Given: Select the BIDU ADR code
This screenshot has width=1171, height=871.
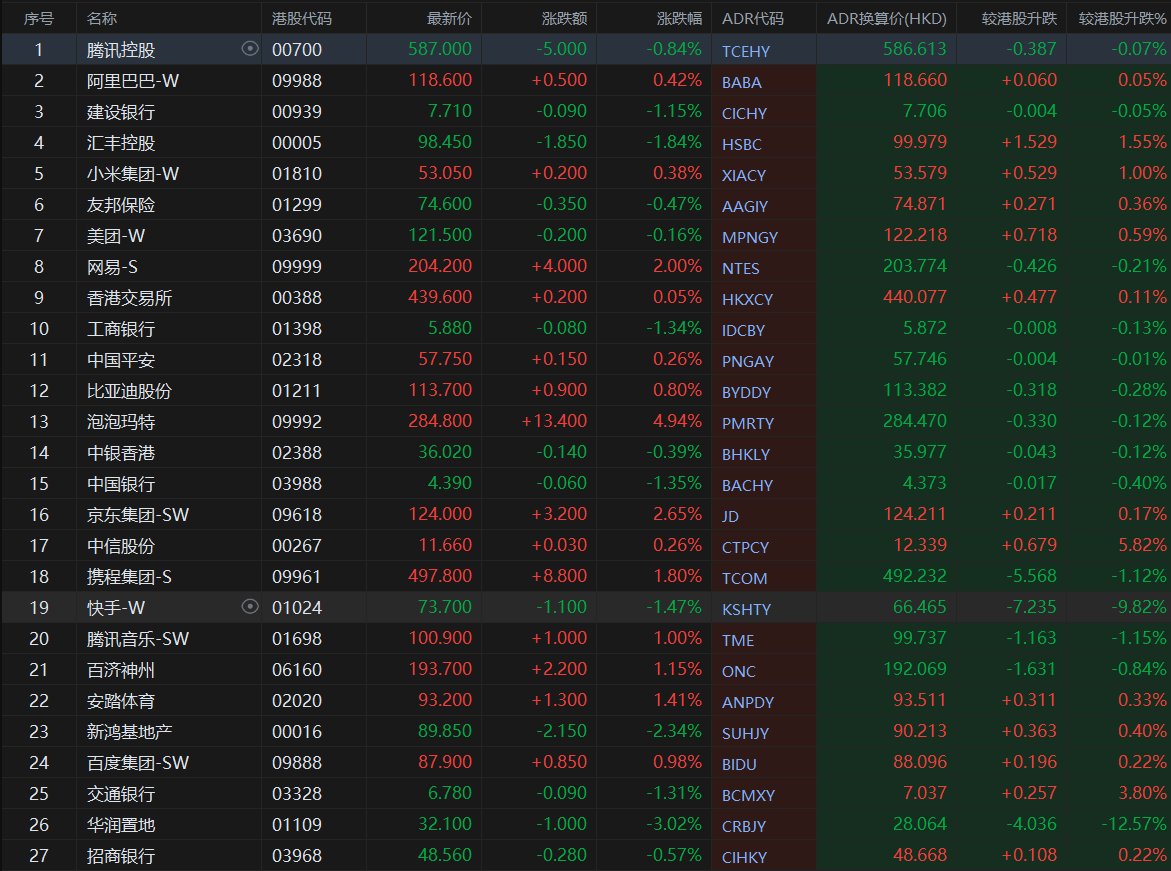Looking at the screenshot, I should point(739,764).
